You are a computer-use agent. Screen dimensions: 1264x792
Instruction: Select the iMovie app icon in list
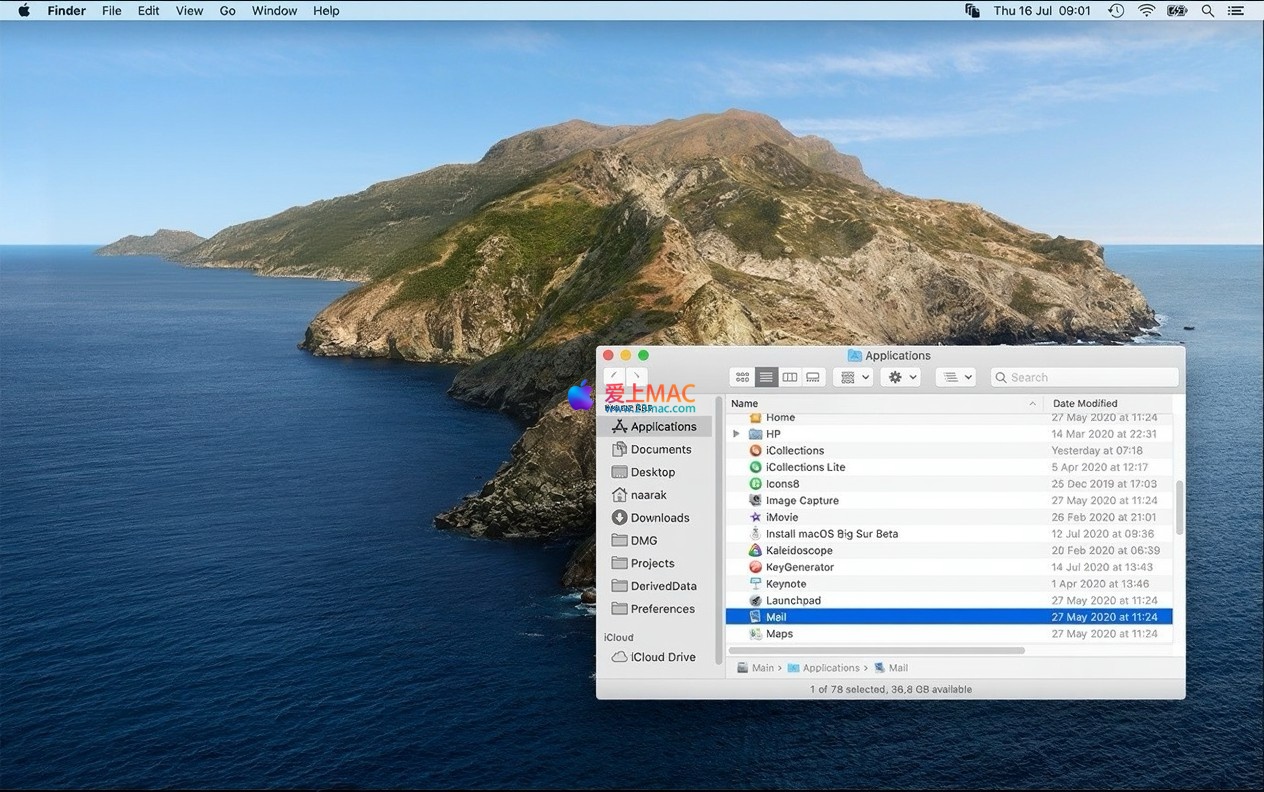pyautogui.click(x=756, y=517)
